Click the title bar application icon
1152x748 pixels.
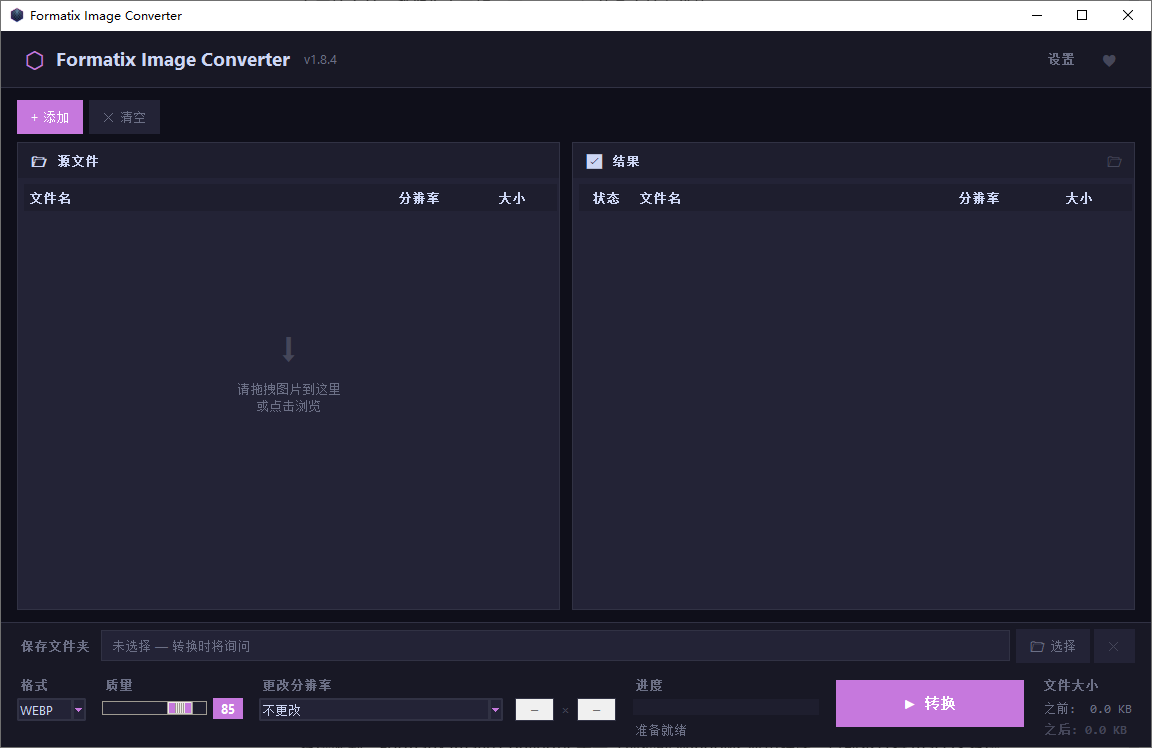(17, 15)
